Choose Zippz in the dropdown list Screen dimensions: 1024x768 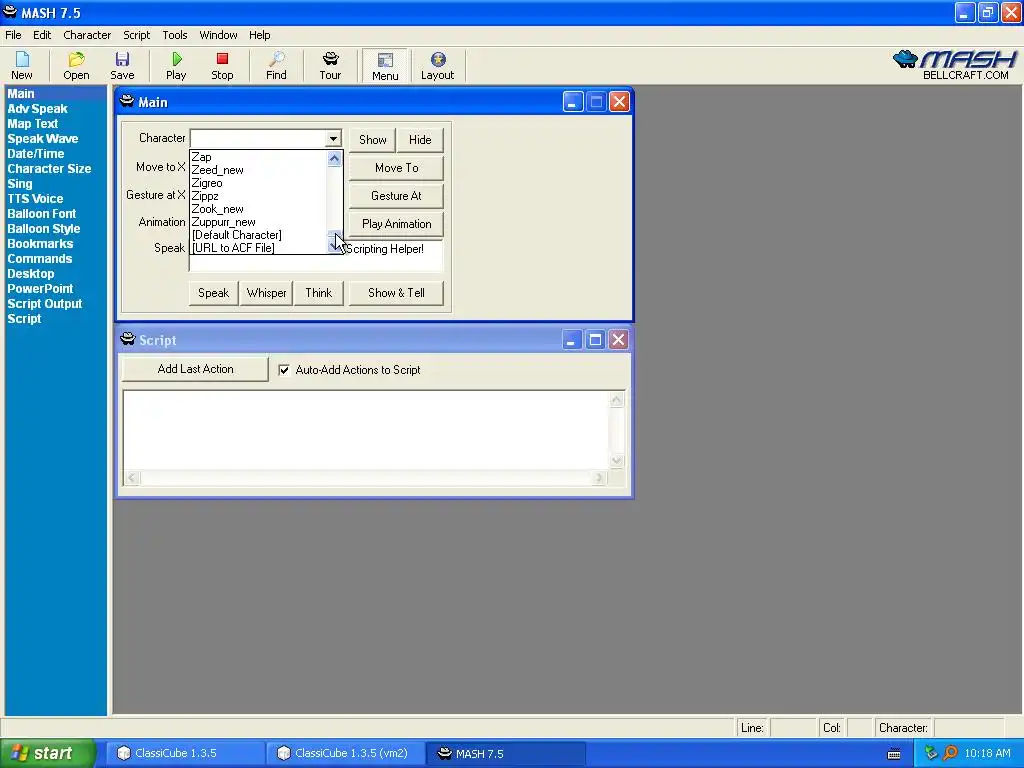205,196
